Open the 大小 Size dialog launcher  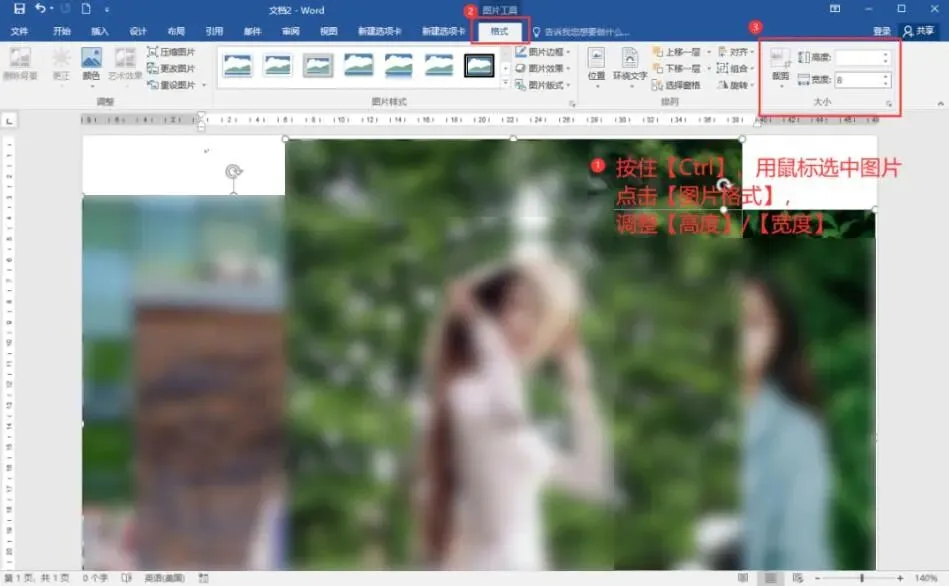click(888, 104)
